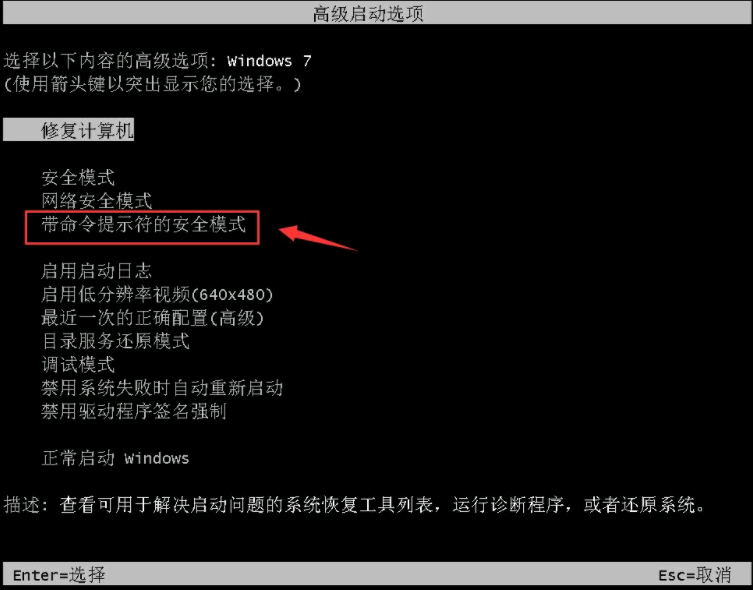
Task: Click the Enter=选择 hint in bottom bar
Action: [x=59, y=575]
